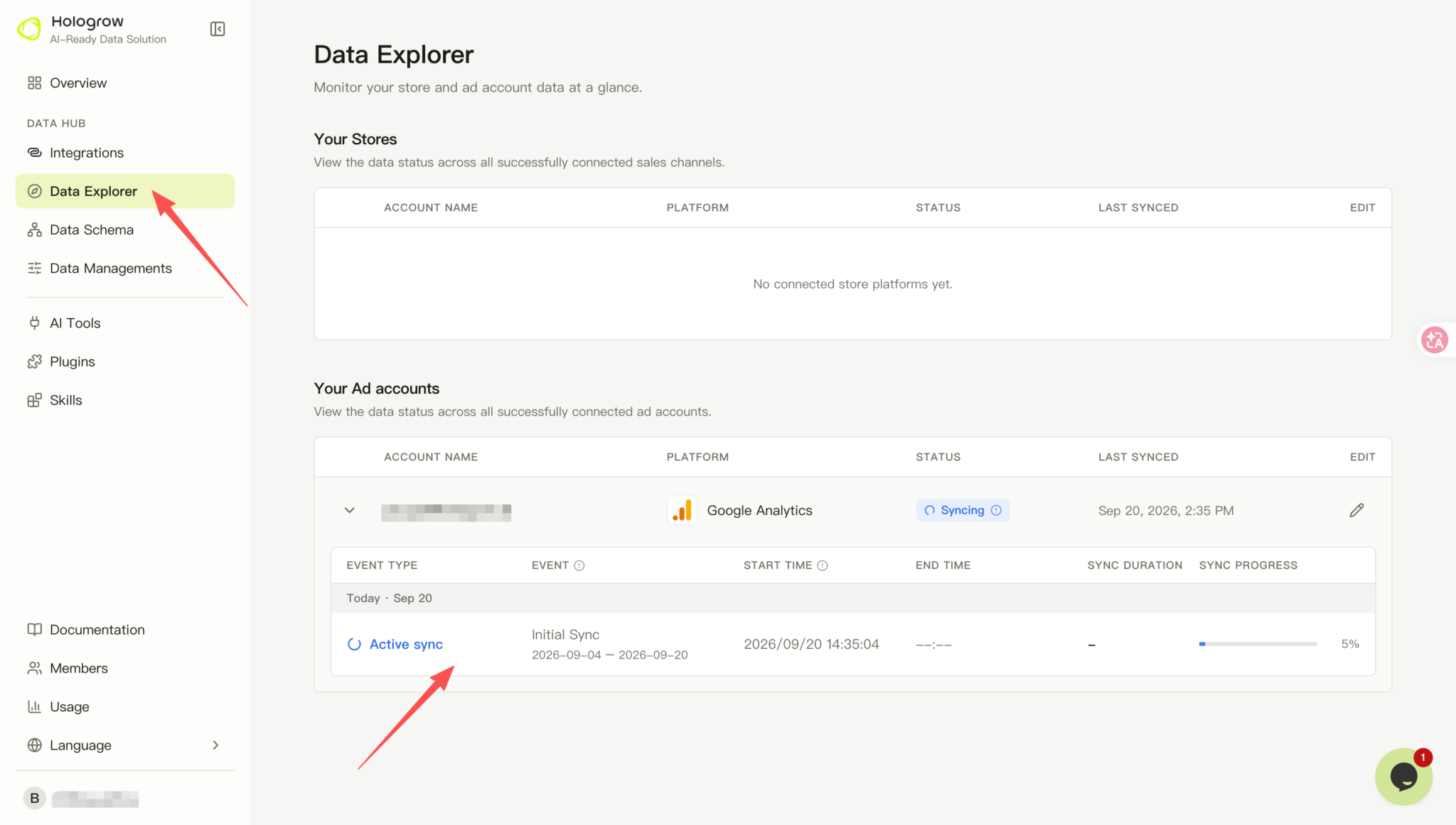Click the Syncing status badge
Image resolution: width=1456 pixels, height=825 pixels.
pos(962,510)
